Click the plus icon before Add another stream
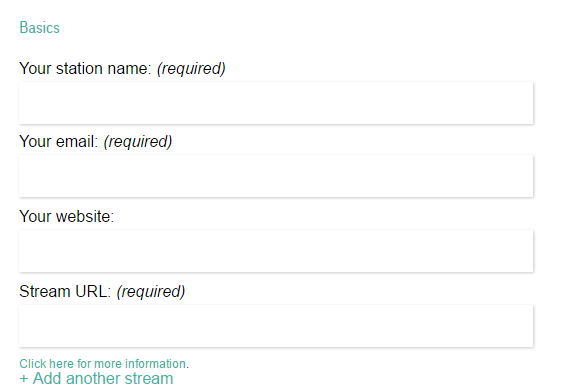Image resolution: width=561 pixels, height=392 pixels. click(24, 379)
